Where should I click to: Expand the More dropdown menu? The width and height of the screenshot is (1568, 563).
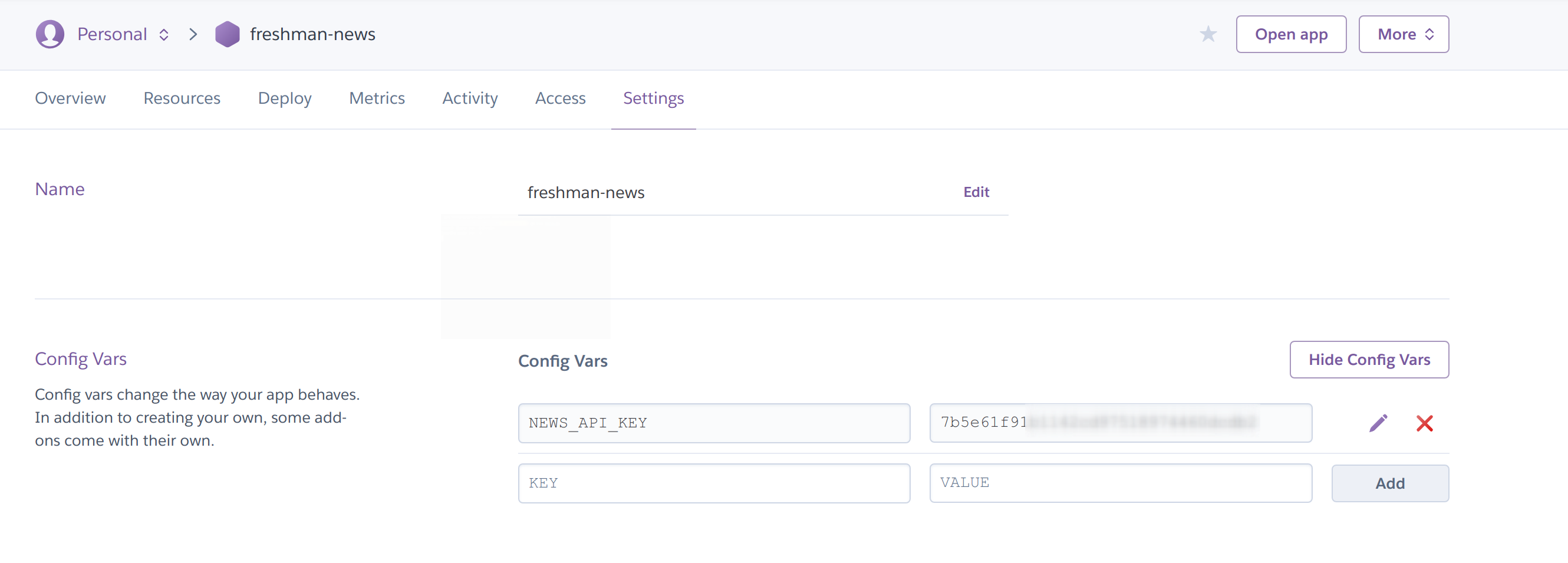[x=1404, y=34]
